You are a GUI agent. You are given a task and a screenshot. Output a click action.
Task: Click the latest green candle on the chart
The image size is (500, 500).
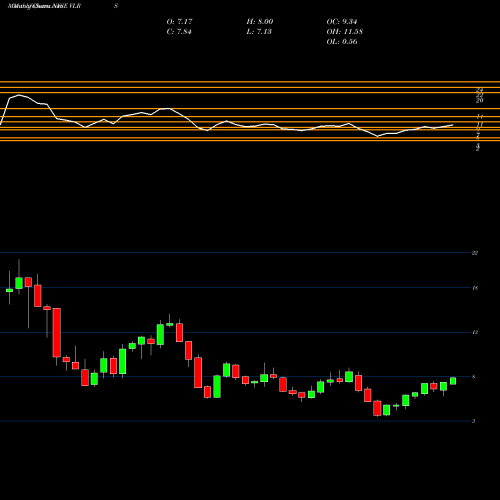(x=453, y=381)
